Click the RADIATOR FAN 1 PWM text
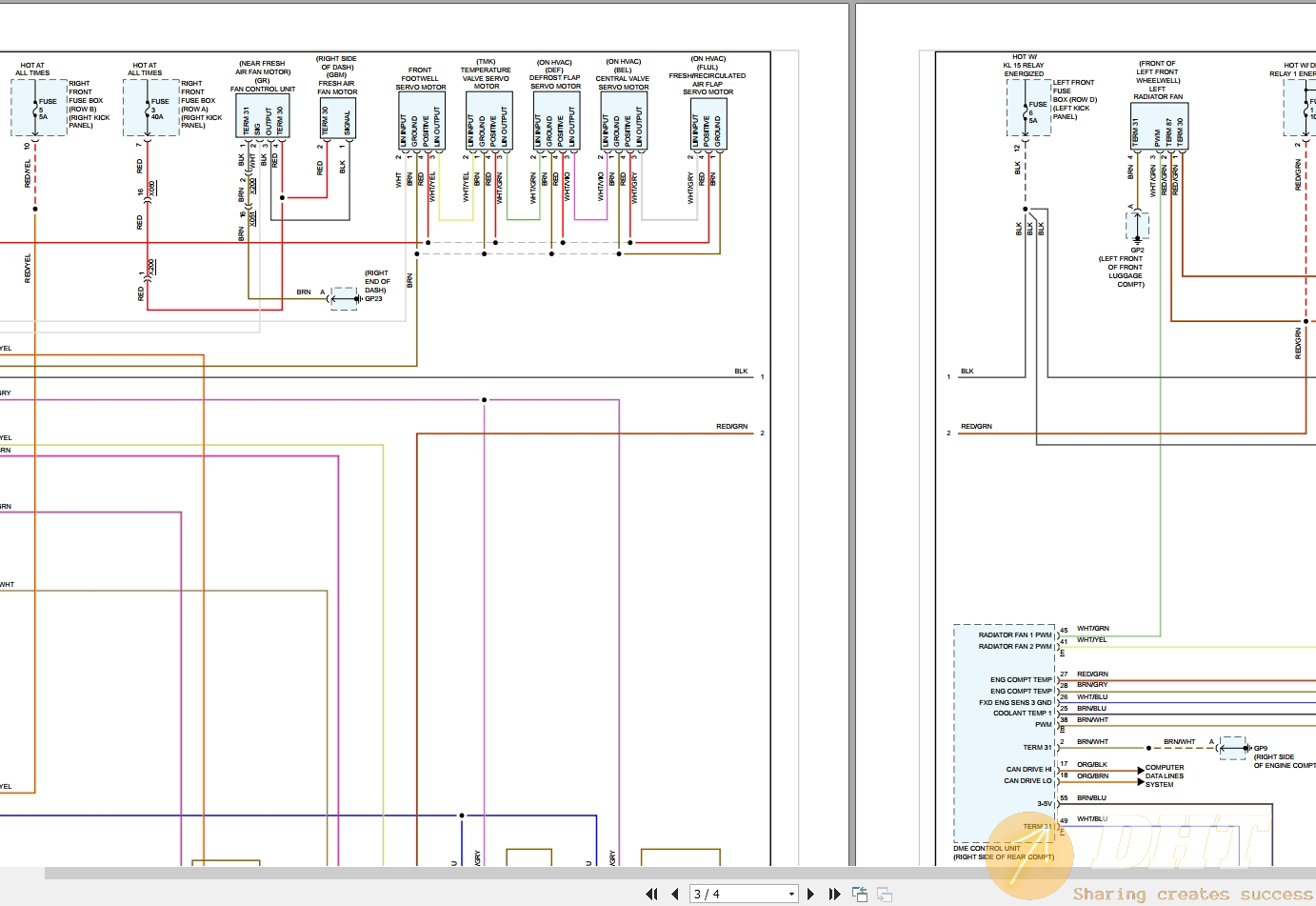Screen dimensions: 1316x906 click(x=1015, y=634)
